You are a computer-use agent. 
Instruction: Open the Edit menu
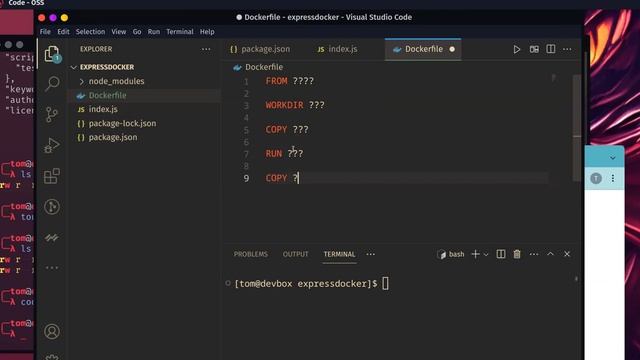[x=63, y=32]
